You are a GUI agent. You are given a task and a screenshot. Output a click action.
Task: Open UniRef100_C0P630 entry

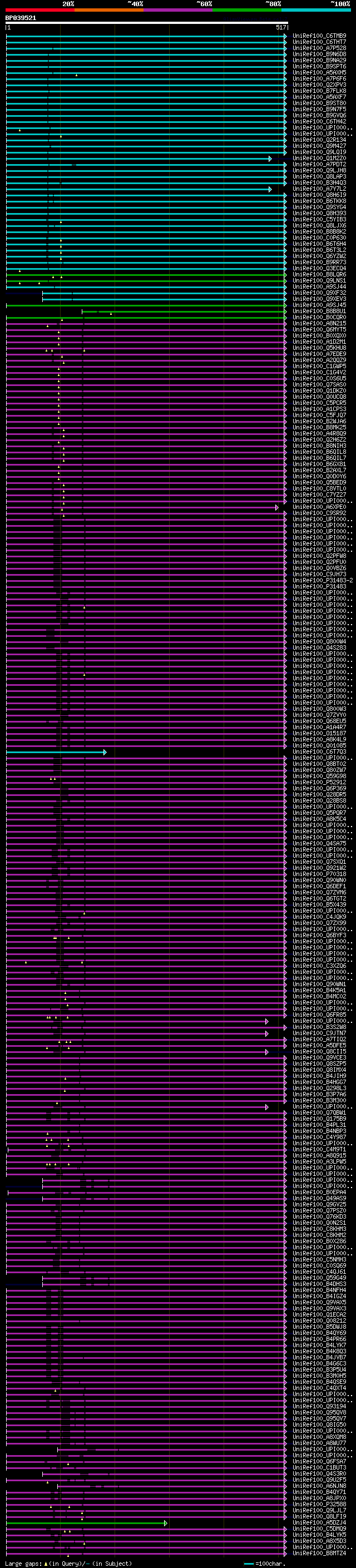319,238
